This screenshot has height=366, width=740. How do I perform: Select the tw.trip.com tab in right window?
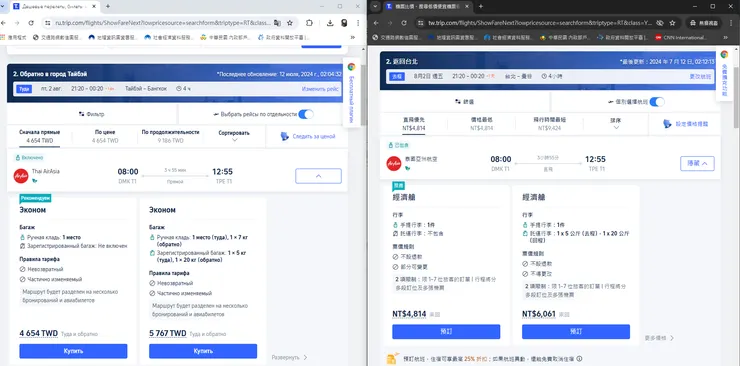pos(428,6)
